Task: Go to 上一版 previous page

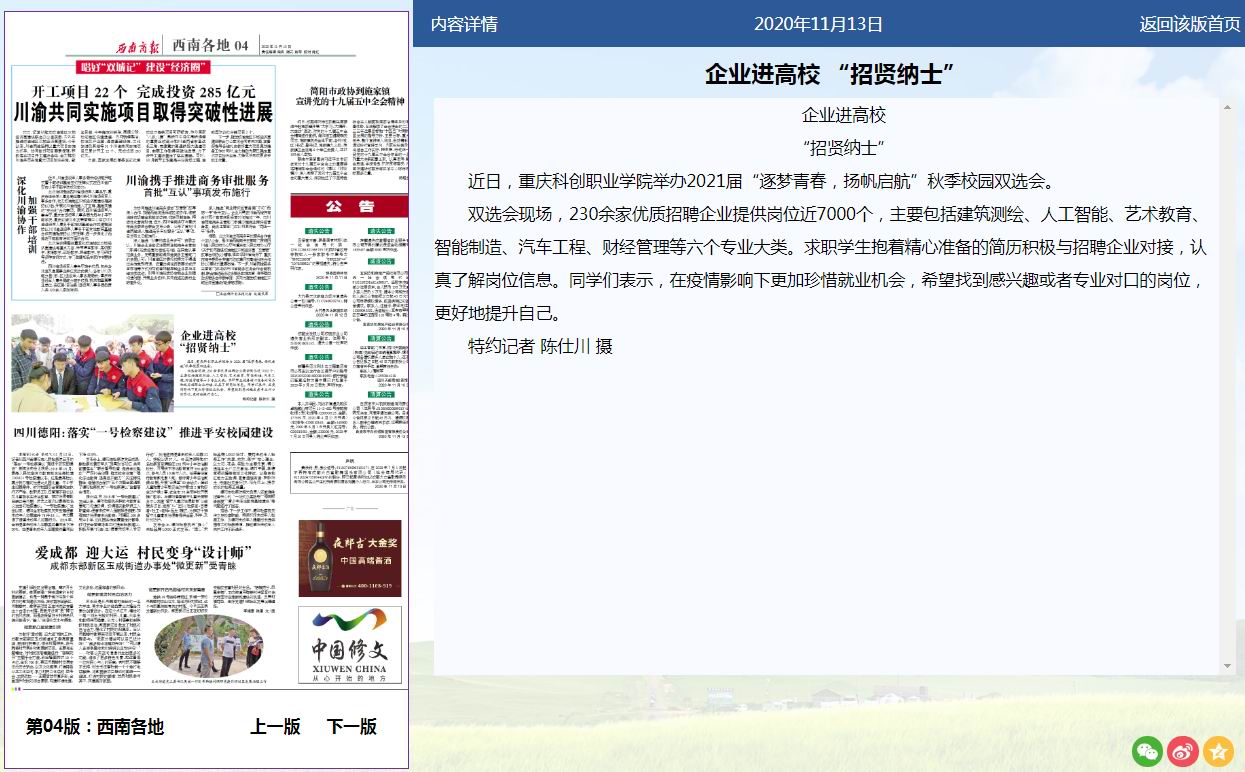Action: point(275,727)
